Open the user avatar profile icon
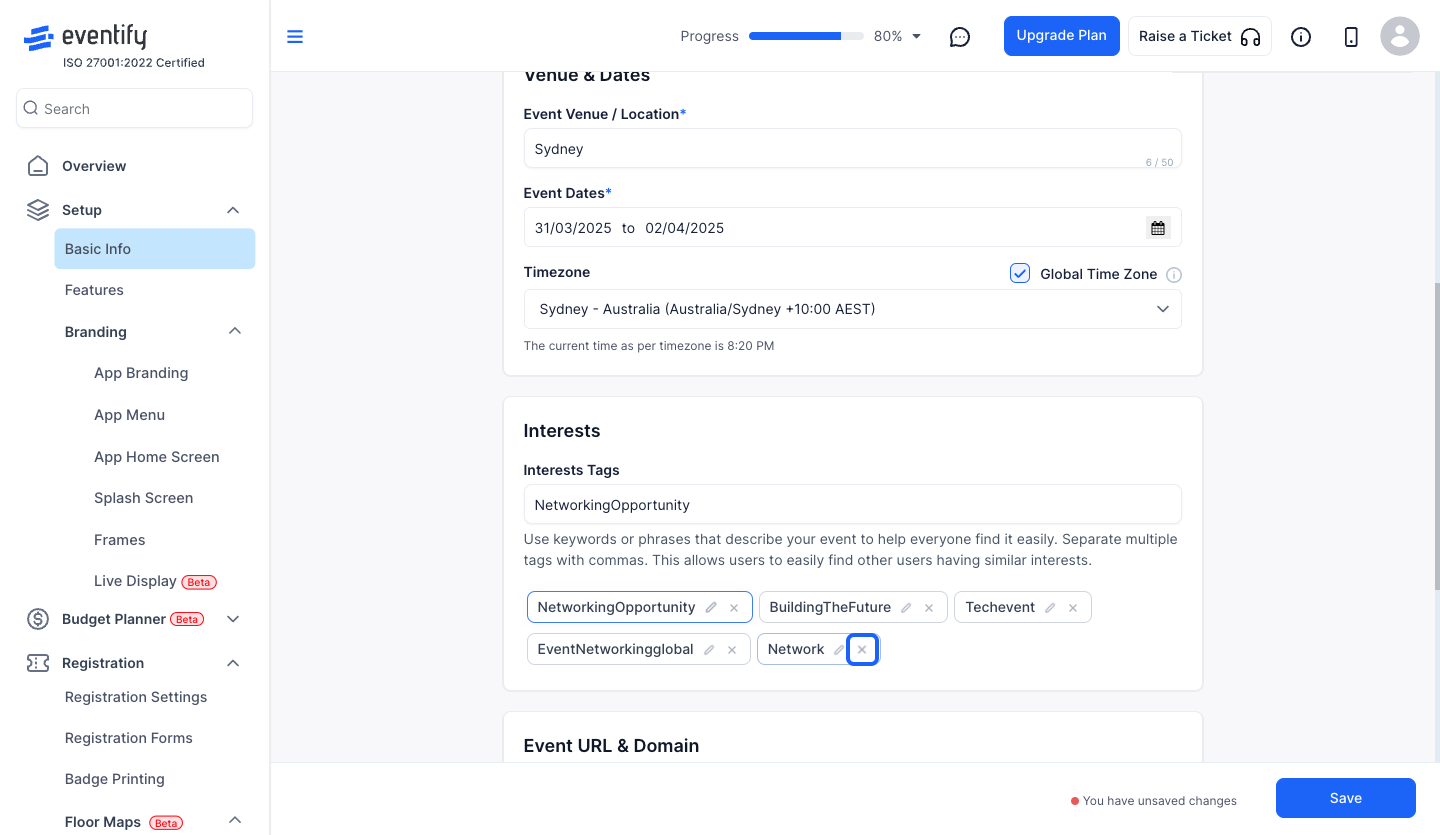This screenshot has height=835, width=1440. point(1400,36)
